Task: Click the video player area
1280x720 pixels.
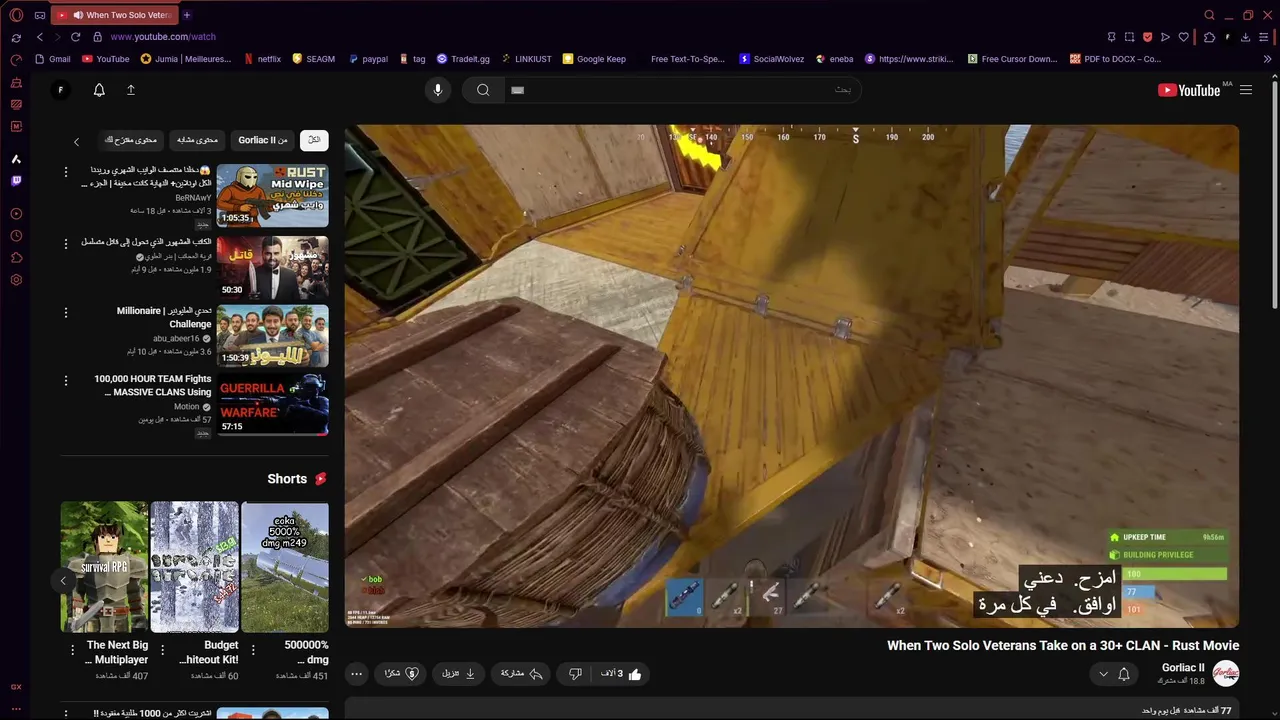Action: point(792,376)
